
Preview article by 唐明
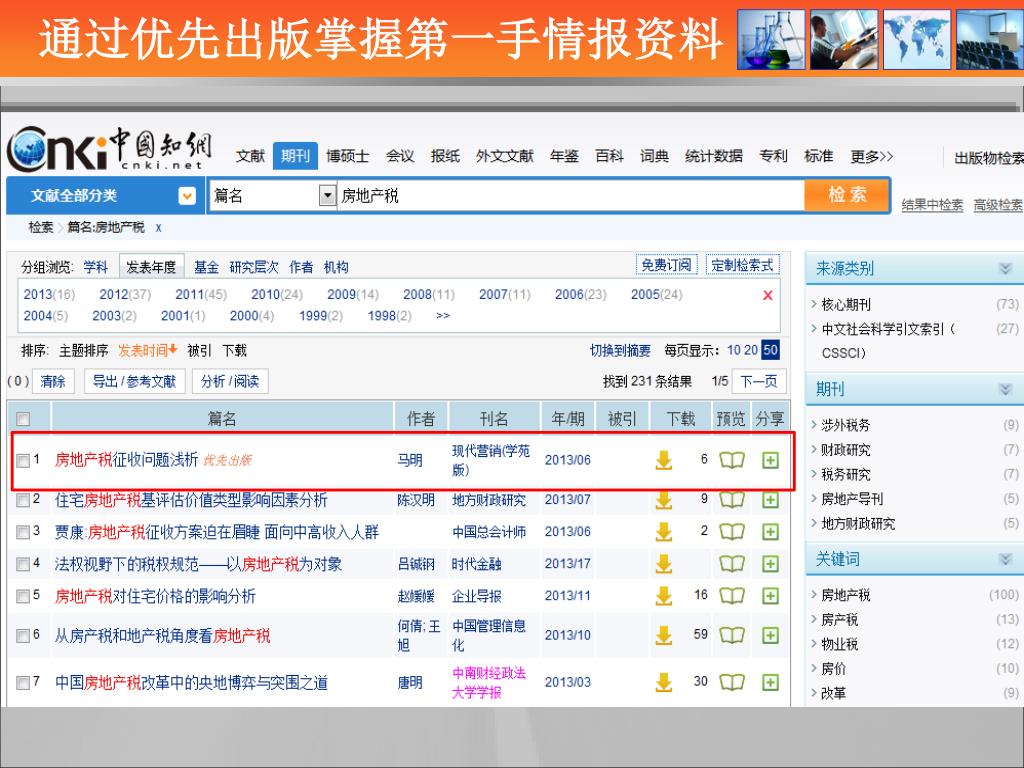click(731, 682)
